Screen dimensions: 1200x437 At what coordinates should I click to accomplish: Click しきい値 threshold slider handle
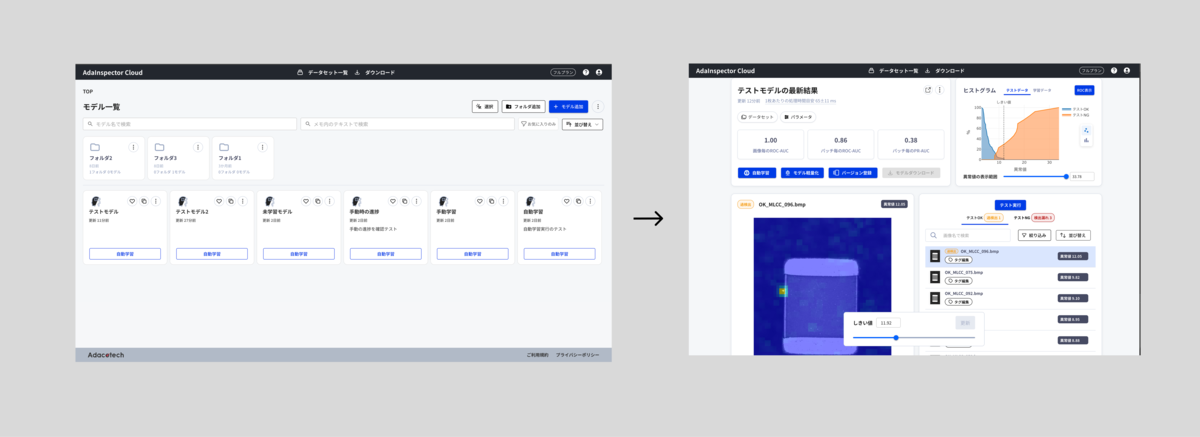896,337
